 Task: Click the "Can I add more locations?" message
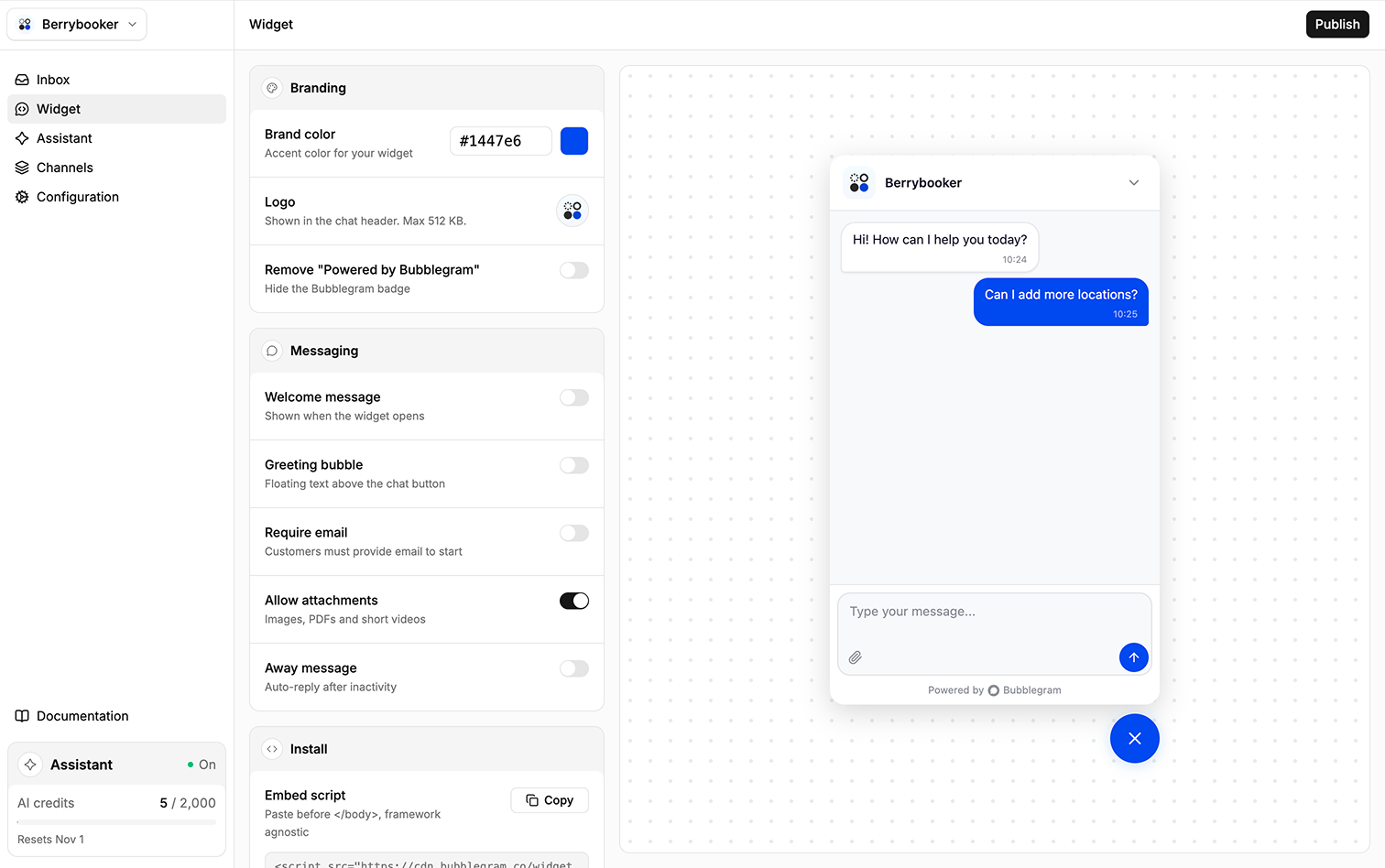tap(1061, 302)
